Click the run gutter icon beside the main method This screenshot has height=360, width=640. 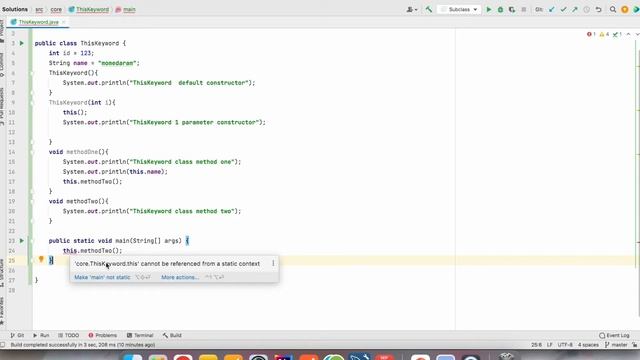click(x=22, y=240)
